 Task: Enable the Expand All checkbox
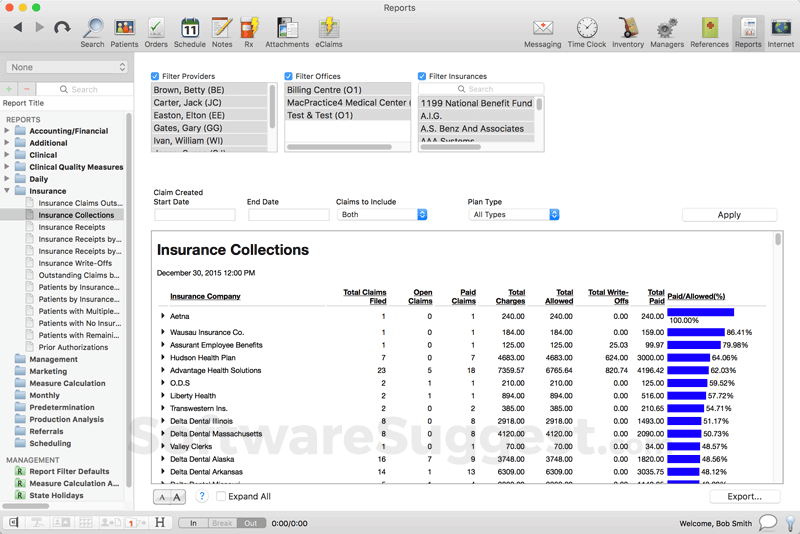221,496
